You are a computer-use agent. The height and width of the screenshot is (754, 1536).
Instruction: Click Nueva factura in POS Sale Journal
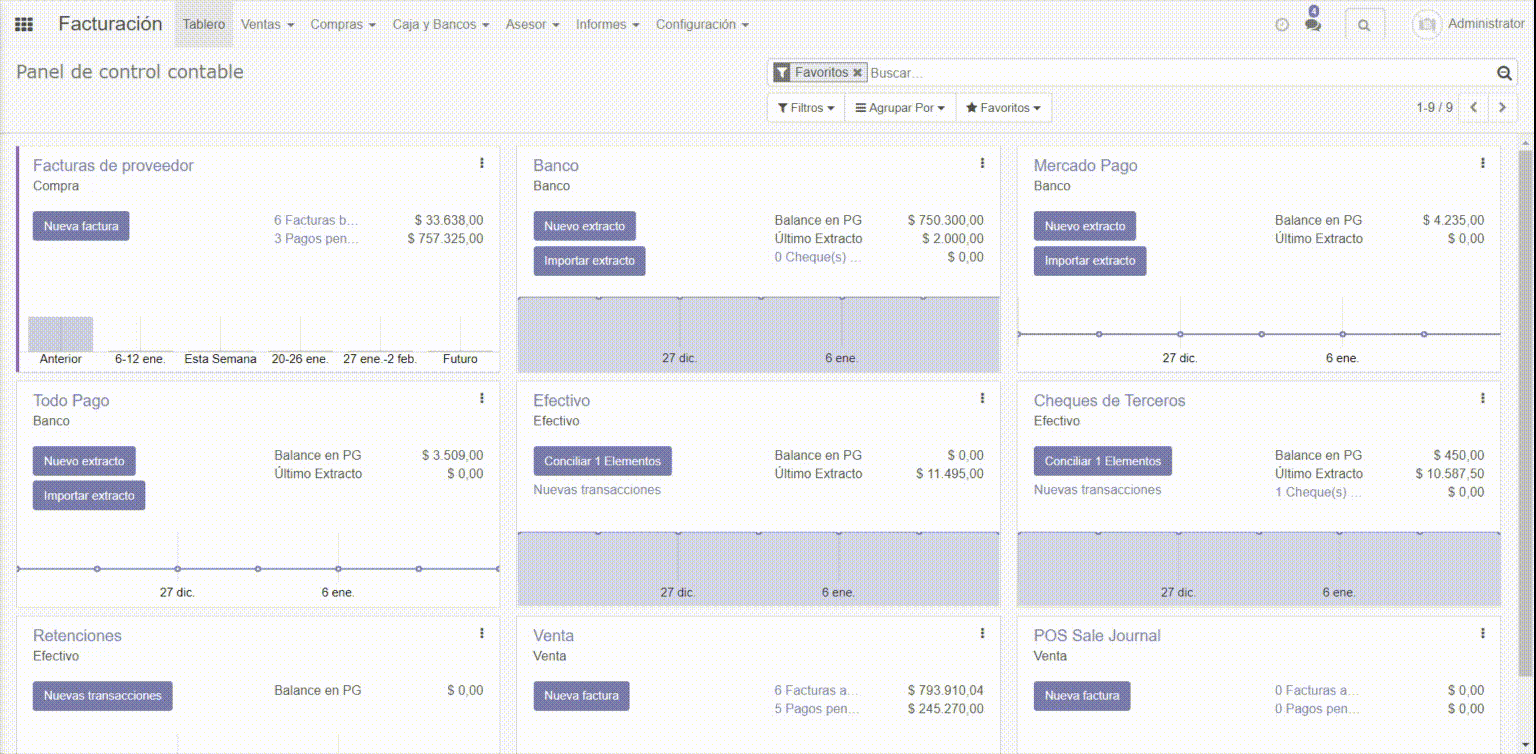tap(1082, 696)
